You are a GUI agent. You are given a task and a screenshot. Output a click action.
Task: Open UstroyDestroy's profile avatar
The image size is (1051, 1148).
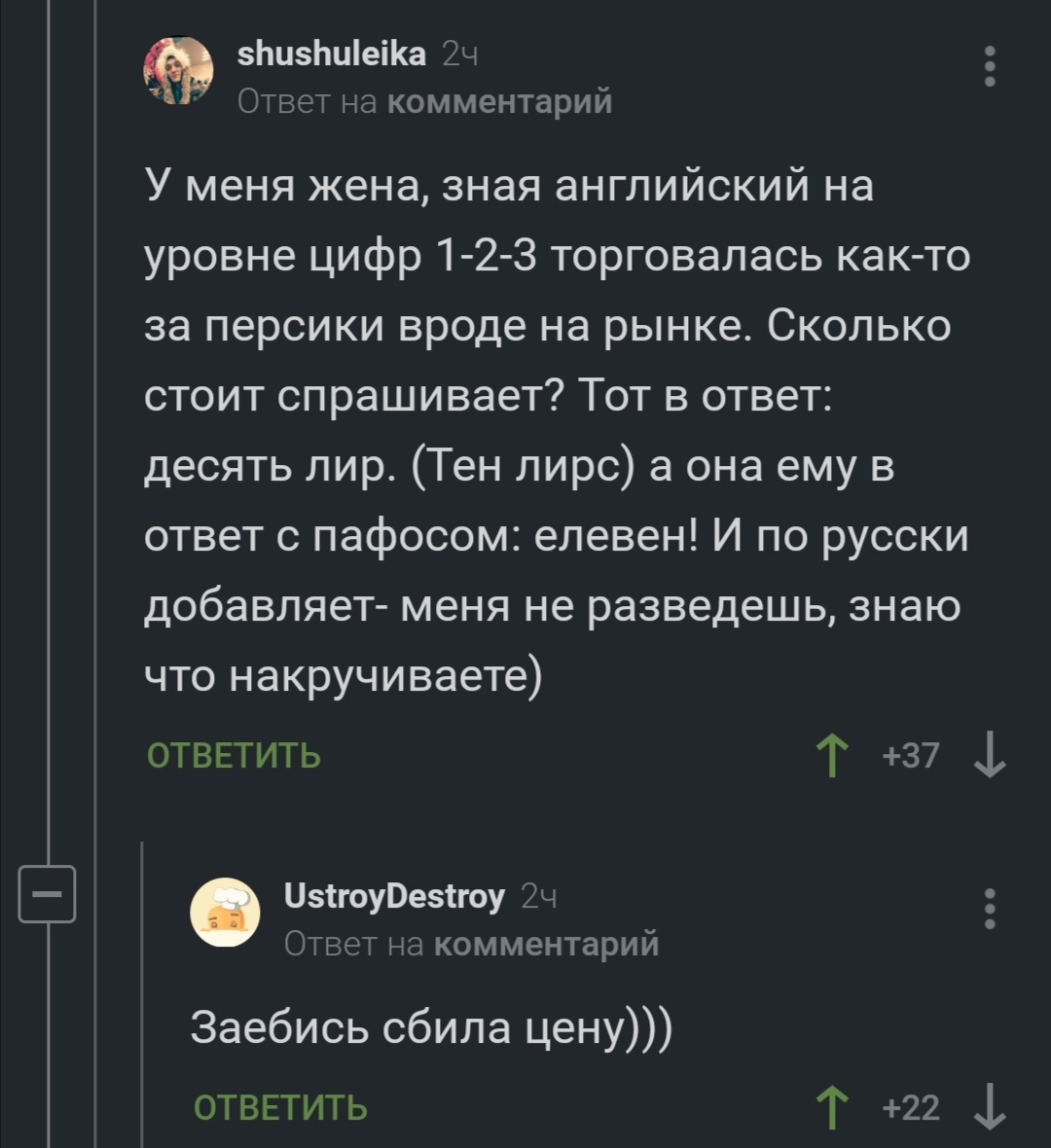225,913
